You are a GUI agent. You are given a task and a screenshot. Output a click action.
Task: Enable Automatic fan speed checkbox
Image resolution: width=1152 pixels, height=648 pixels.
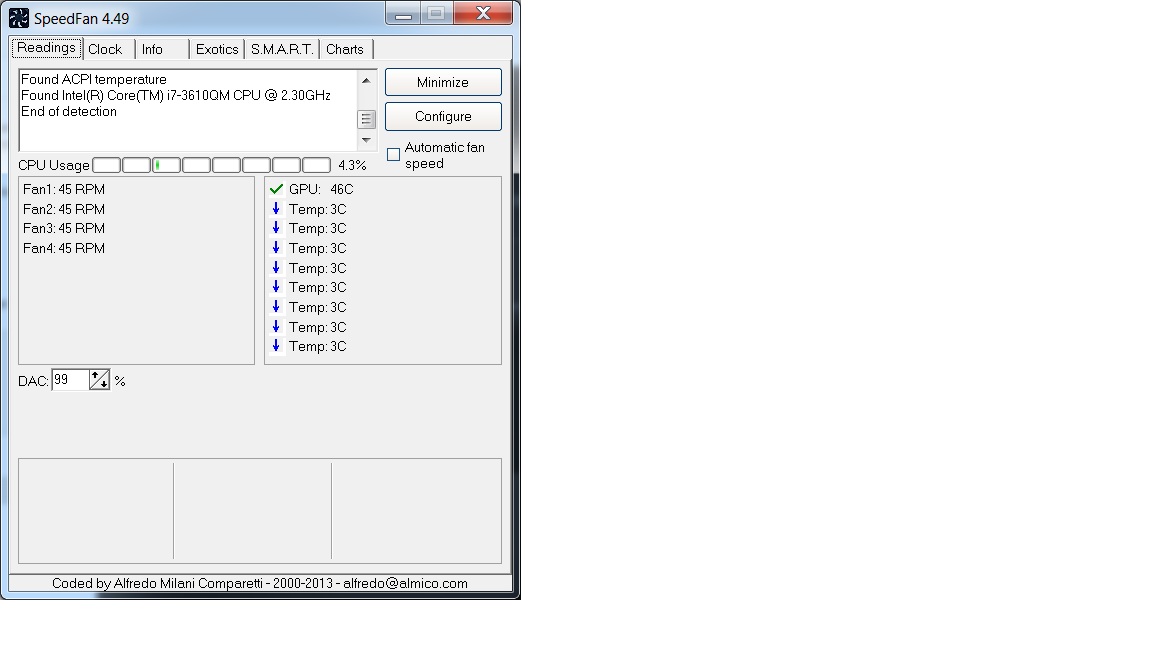[394, 154]
